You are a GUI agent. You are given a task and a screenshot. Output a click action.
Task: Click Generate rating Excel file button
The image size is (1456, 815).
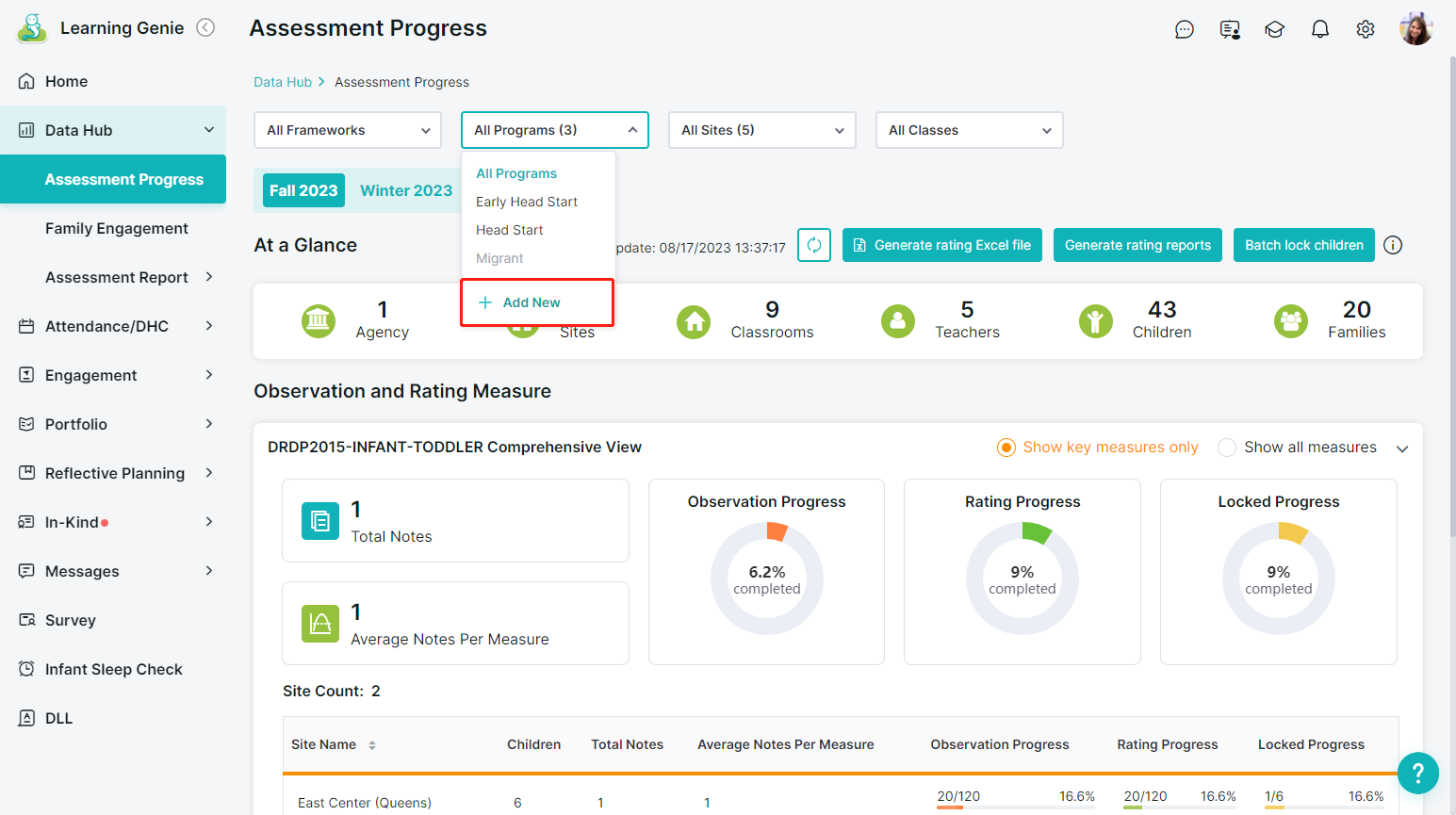click(x=942, y=245)
